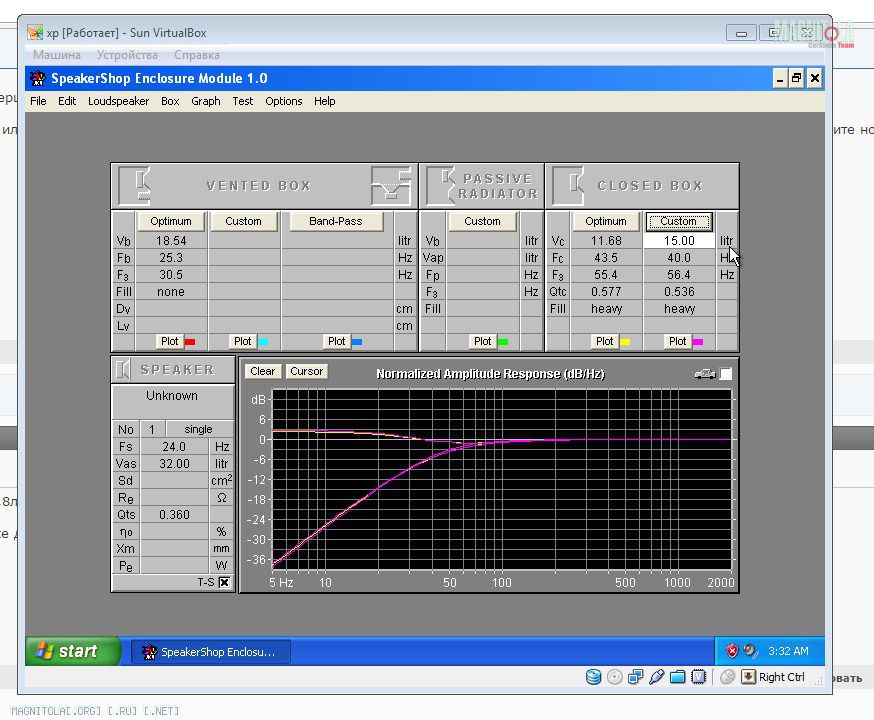Click the band-pass enclosure diagram icon
874x720 pixels.
pyautogui.click(x=391, y=185)
